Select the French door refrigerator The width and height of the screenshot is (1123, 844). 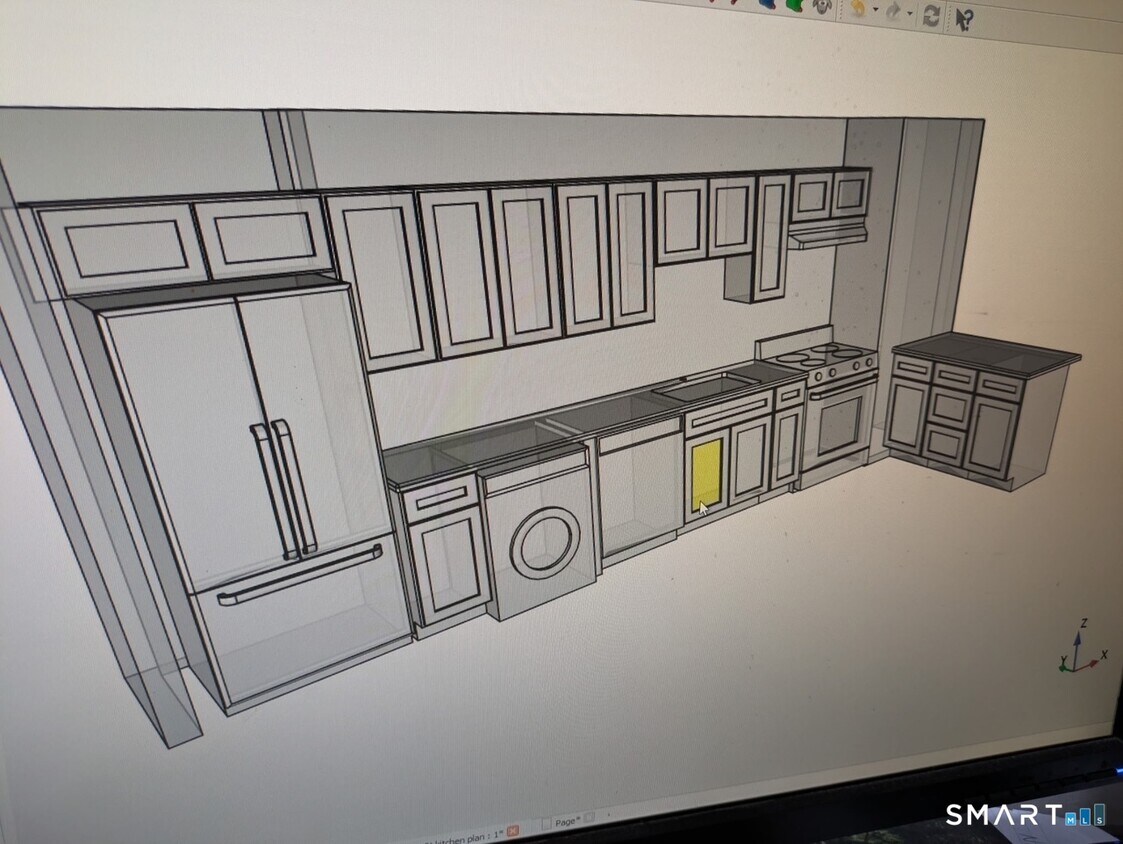(x=250, y=480)
